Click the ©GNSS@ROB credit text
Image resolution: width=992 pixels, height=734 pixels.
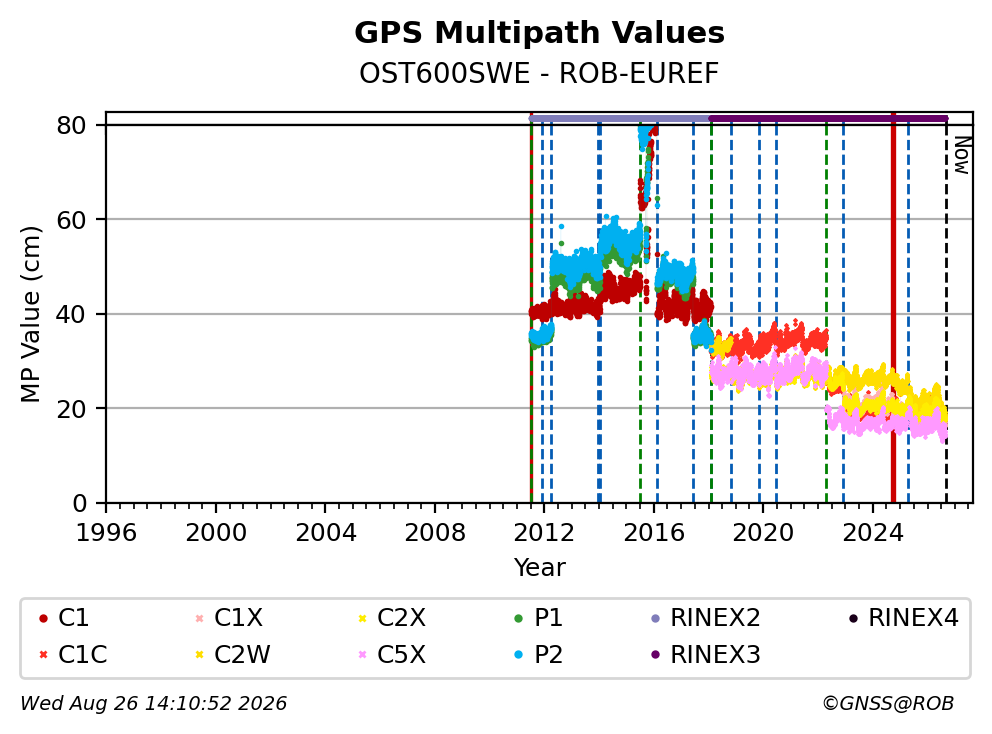[x=888, y=704]
